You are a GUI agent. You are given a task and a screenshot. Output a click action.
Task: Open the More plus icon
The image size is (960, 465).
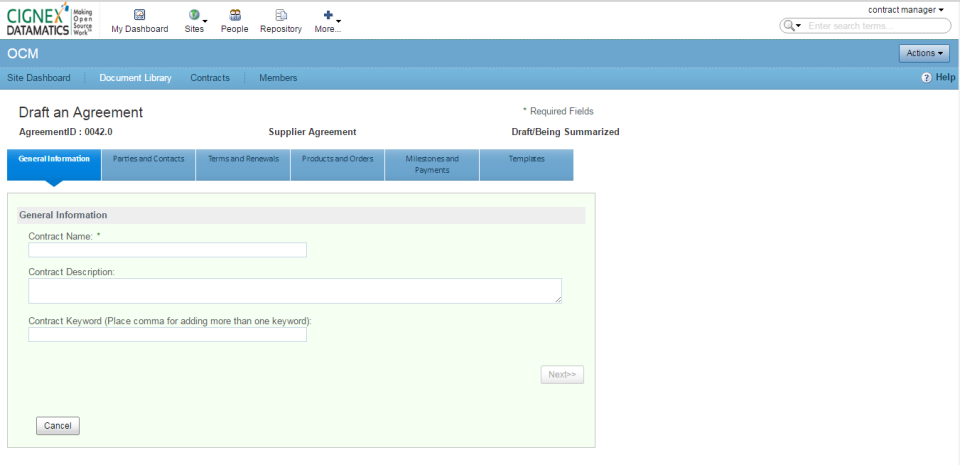(328, 15)
